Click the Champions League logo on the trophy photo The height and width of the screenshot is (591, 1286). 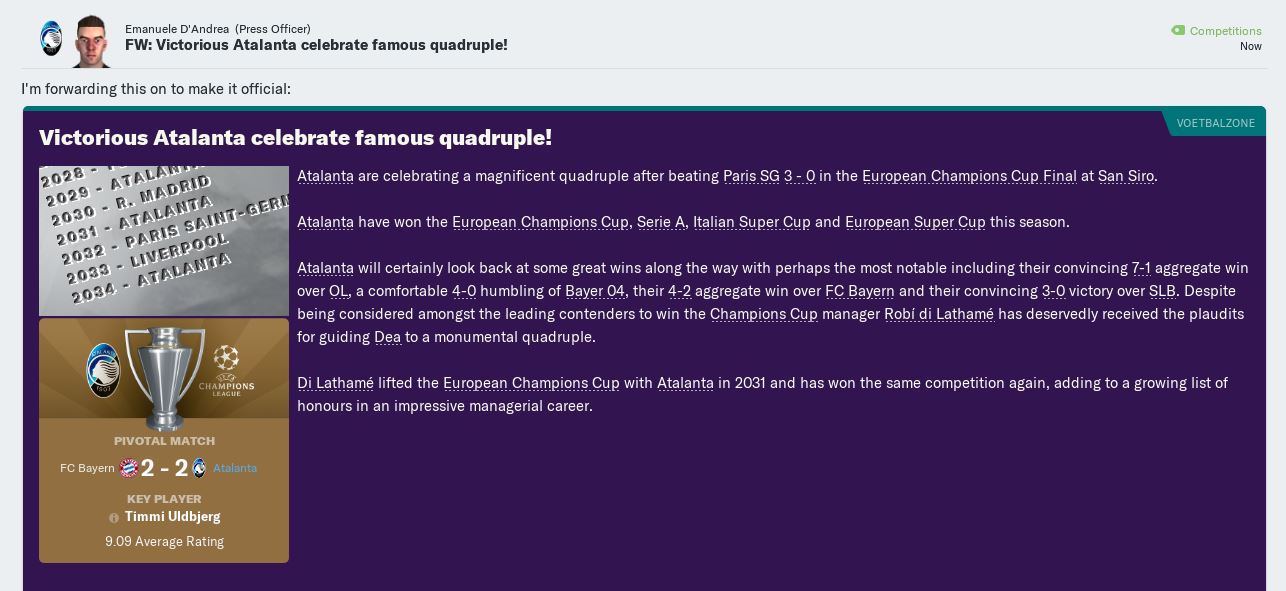click(227, 368)
